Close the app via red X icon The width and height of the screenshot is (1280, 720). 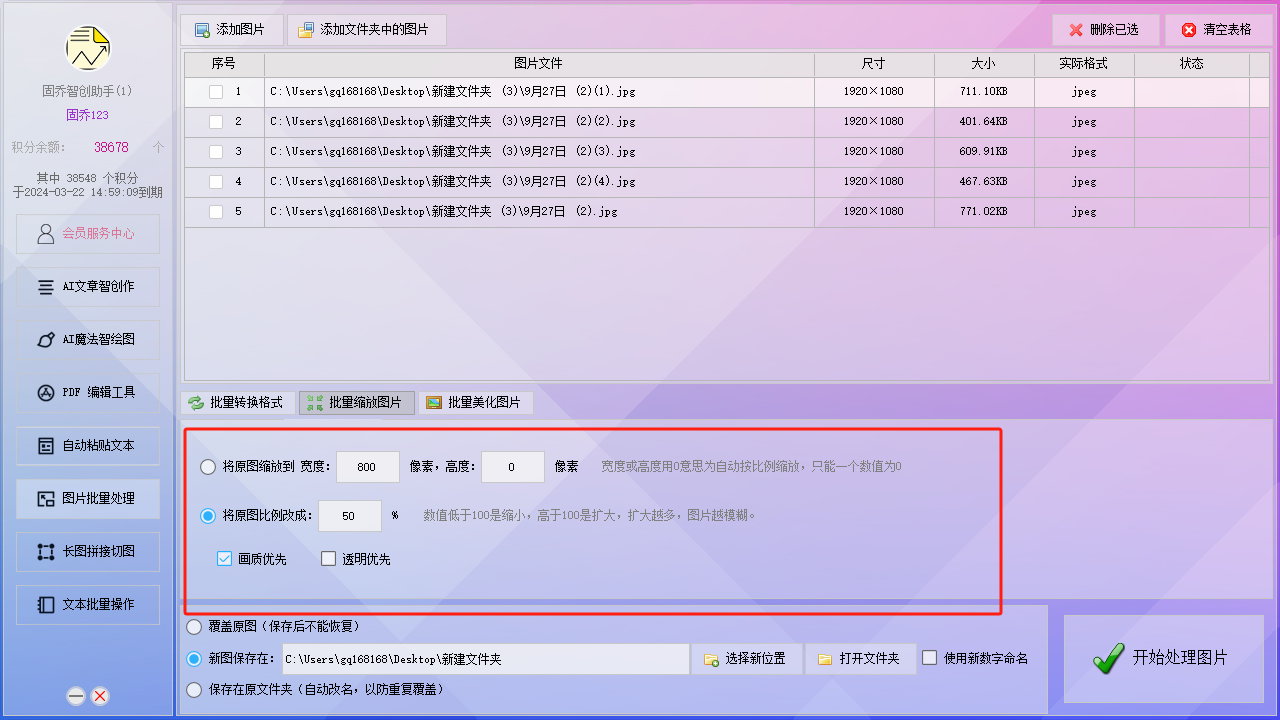click(100, 696)
